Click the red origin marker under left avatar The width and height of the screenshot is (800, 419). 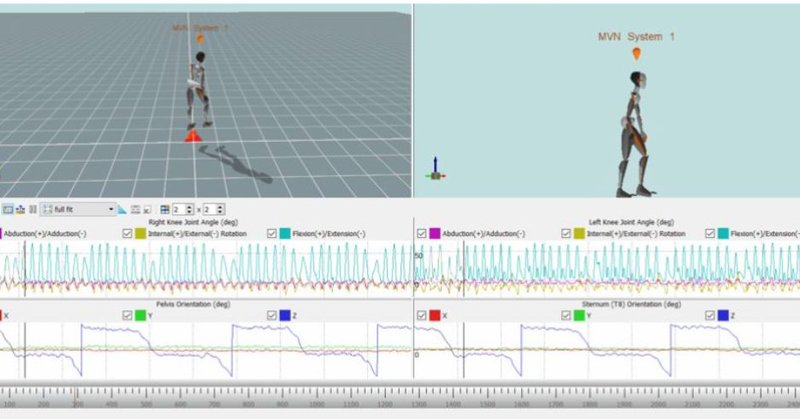coord(193,136)
